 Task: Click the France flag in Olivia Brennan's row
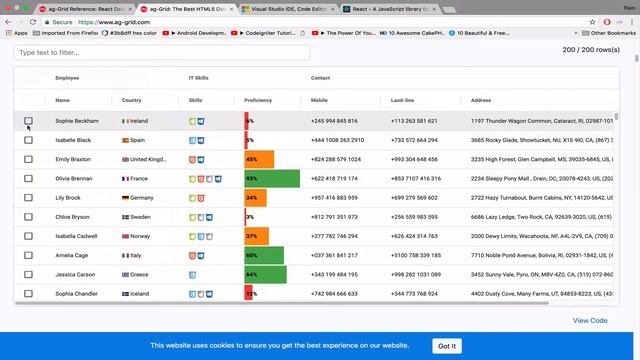coord(125,179)
